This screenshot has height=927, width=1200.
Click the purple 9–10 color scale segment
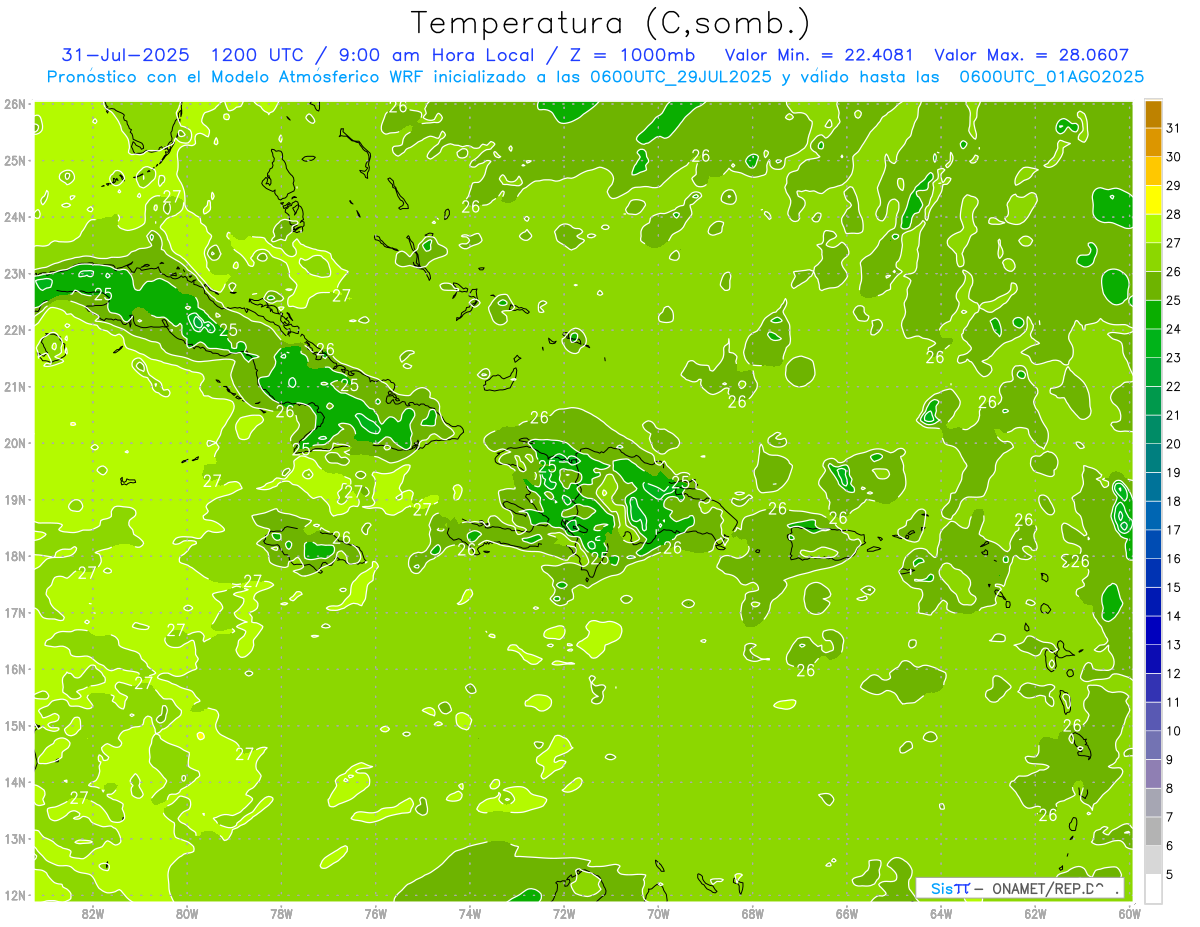click(x=1153, y=746)
